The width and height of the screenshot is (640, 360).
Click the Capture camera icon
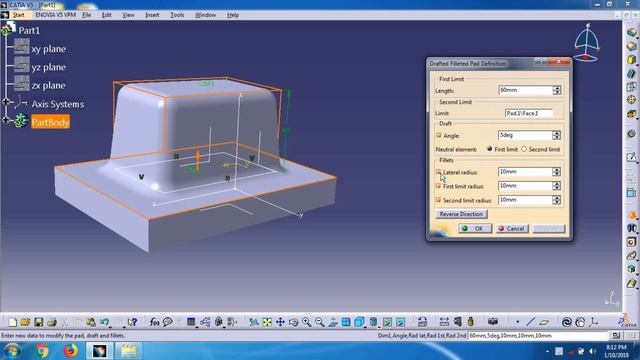click(493, 322)
